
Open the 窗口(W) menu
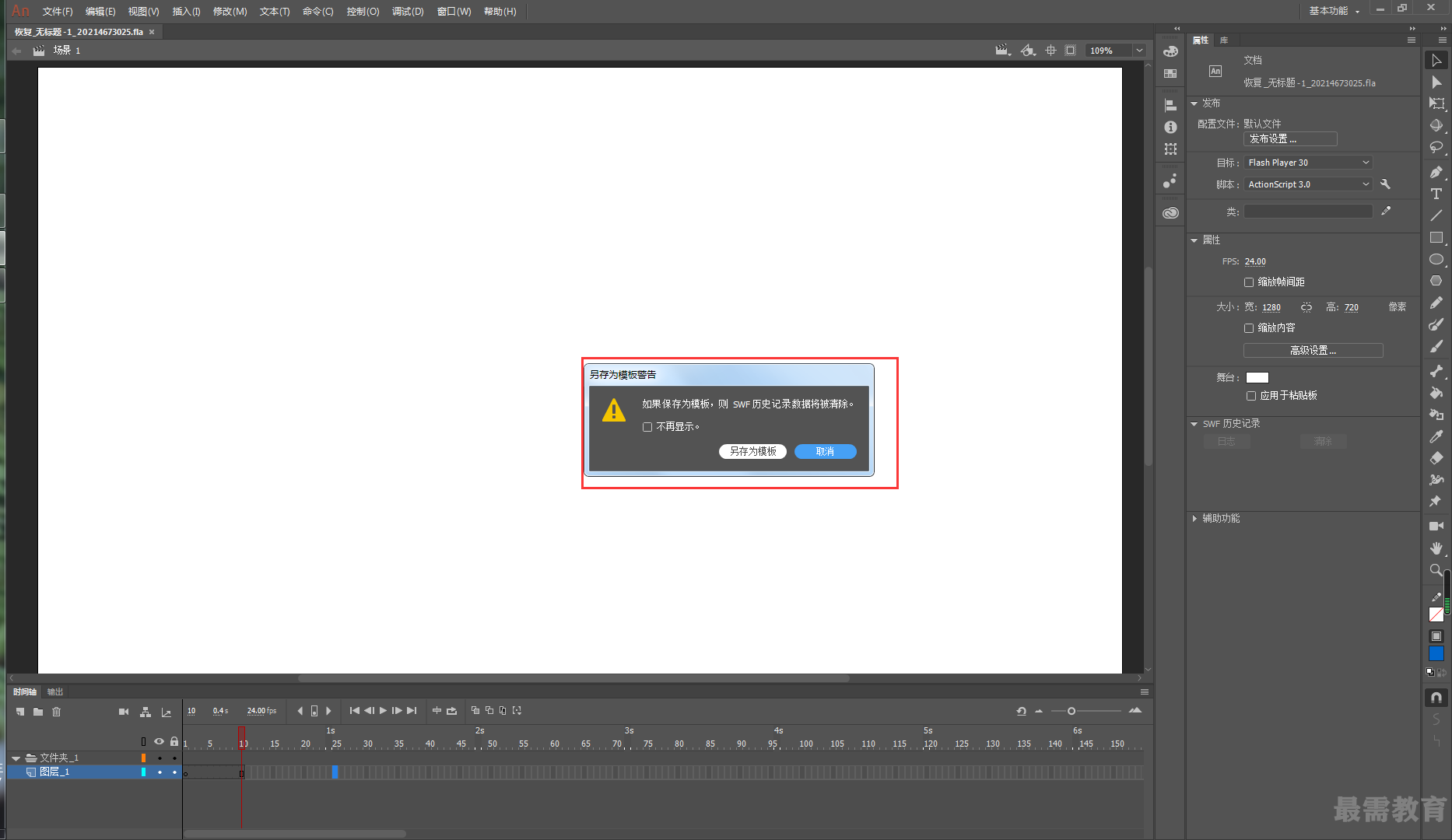coord(454,12)
